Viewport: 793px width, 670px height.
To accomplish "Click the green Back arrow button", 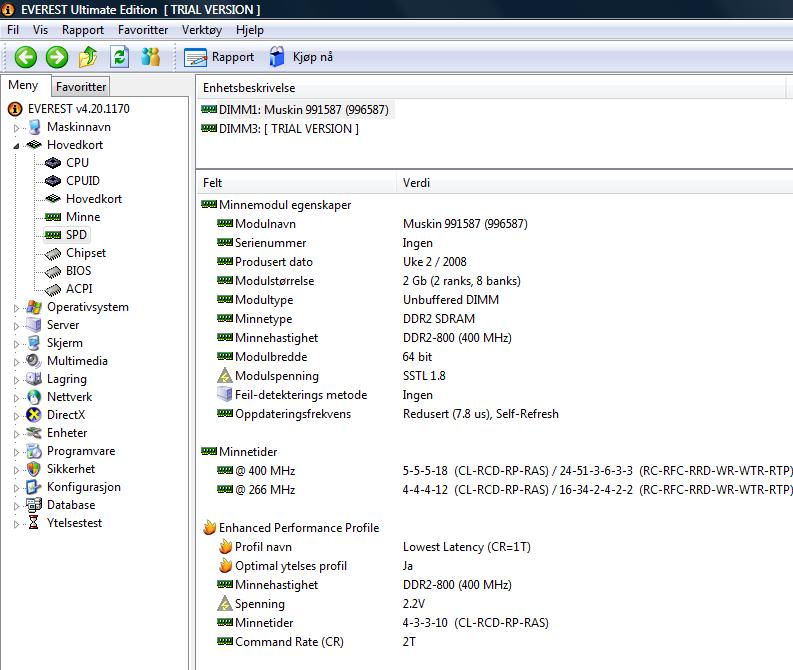I will pyautogui.click(x=25, y=57).
